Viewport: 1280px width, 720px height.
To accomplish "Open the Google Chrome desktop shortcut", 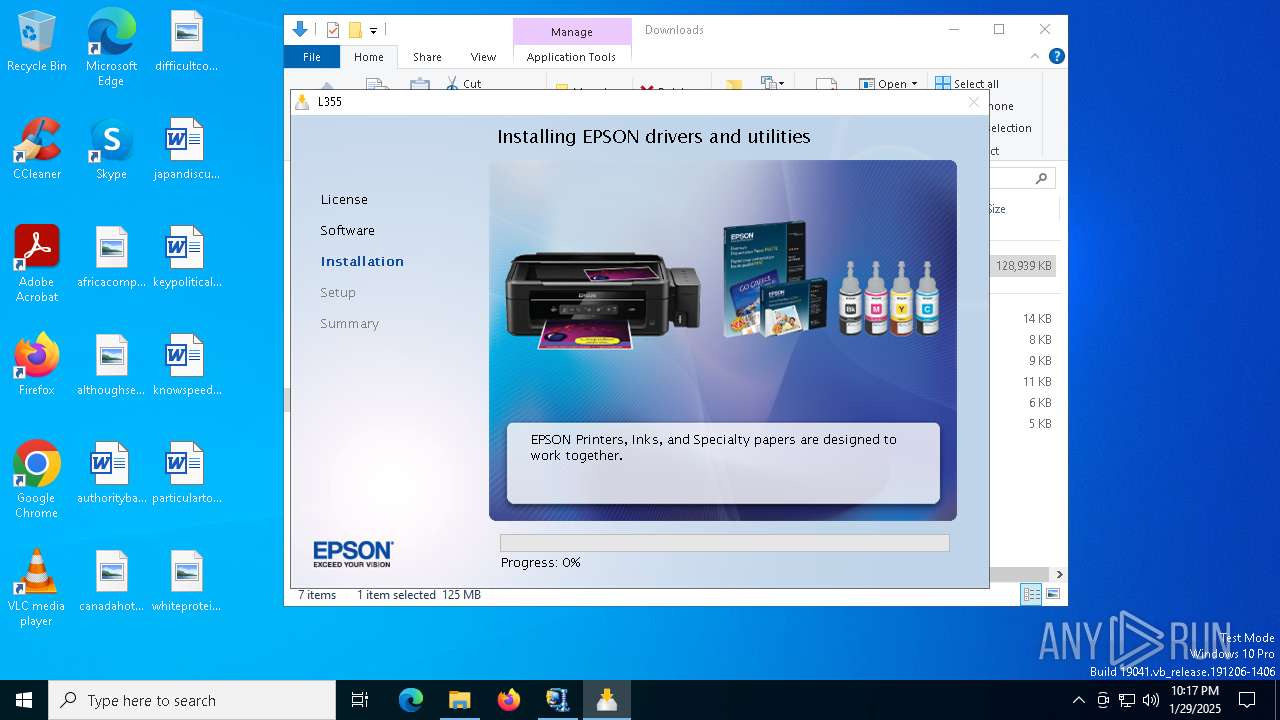I will point(37,480).
